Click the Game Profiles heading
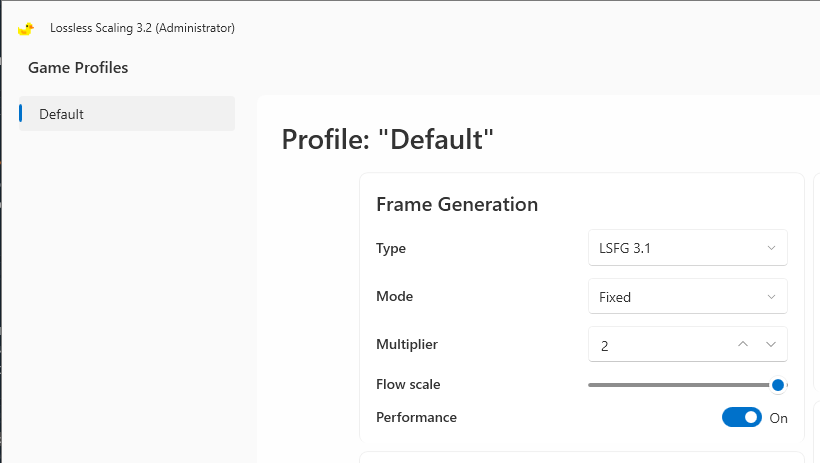Image resolution: width=820 pixels, height=463 pixels. (x=78, y=67)
